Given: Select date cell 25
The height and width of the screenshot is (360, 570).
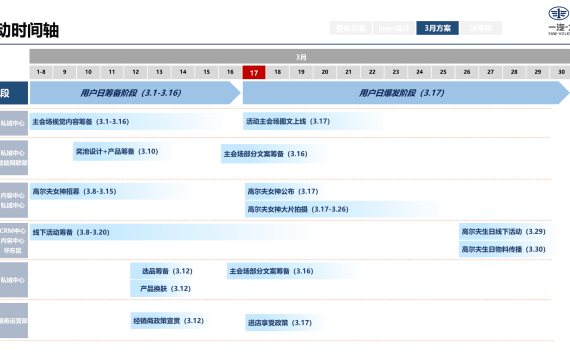Looking at the screenshot, I should click(x=443, y=72).
